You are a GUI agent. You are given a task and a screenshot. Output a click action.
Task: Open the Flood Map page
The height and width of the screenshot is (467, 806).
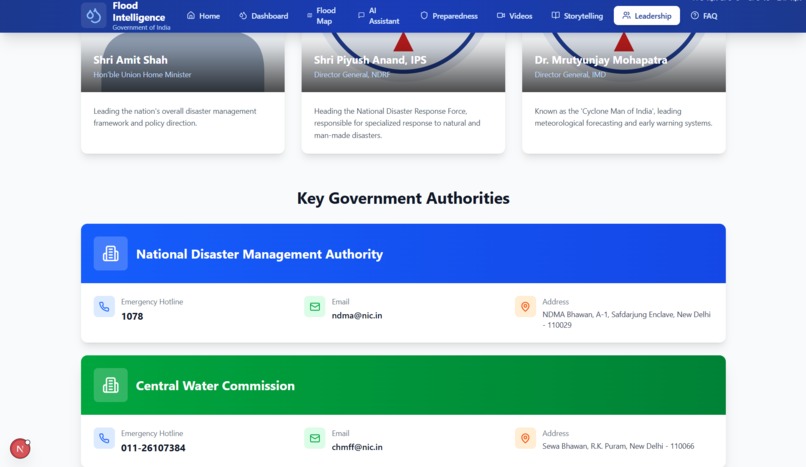pyautogui.click(x=321, y=16)
